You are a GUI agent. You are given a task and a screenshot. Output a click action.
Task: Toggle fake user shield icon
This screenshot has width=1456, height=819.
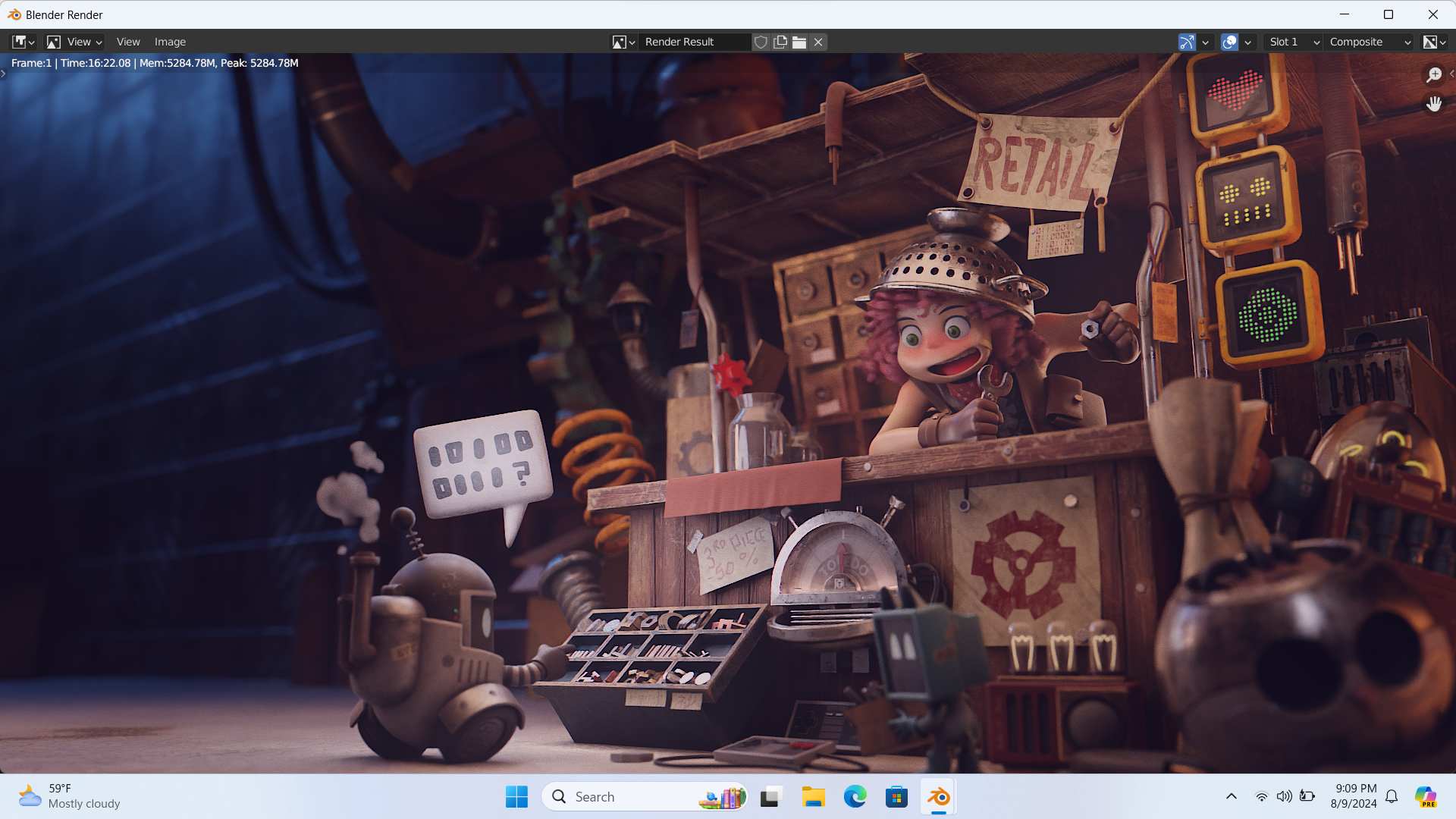click(761, 42)
